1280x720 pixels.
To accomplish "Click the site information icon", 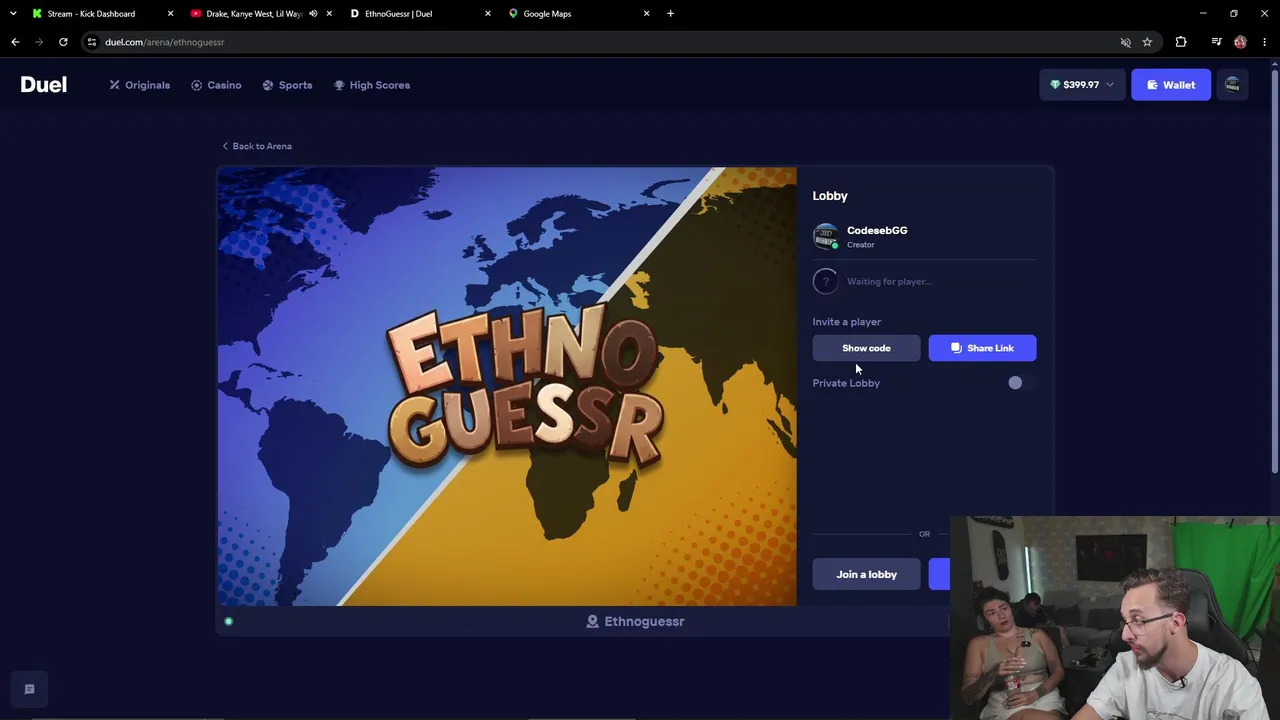I will (91, 42).
